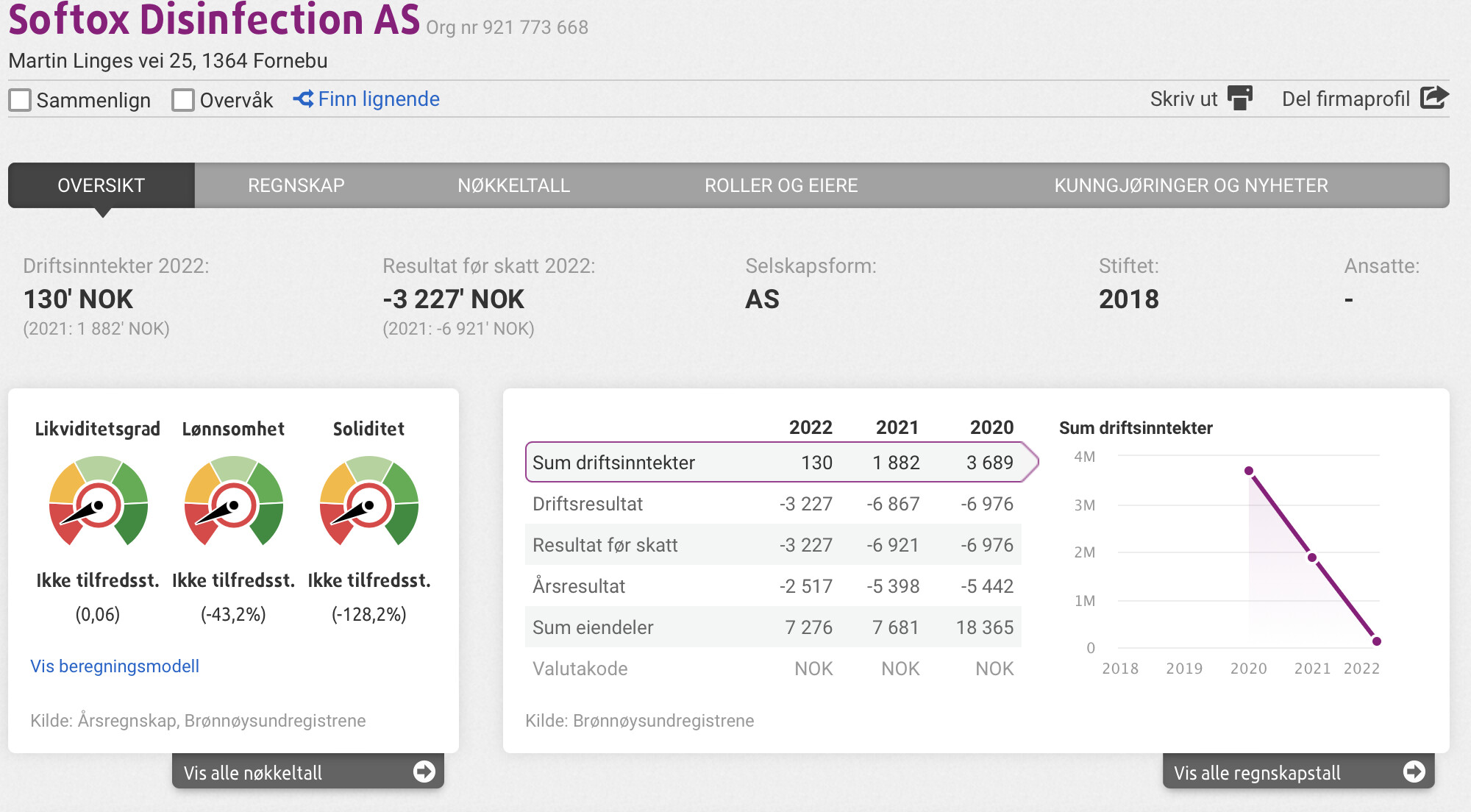The height and width of the screenshot is (812, 1471).
Task: Tick the Overvåk checkbox
Action: [x=183, y=100]
